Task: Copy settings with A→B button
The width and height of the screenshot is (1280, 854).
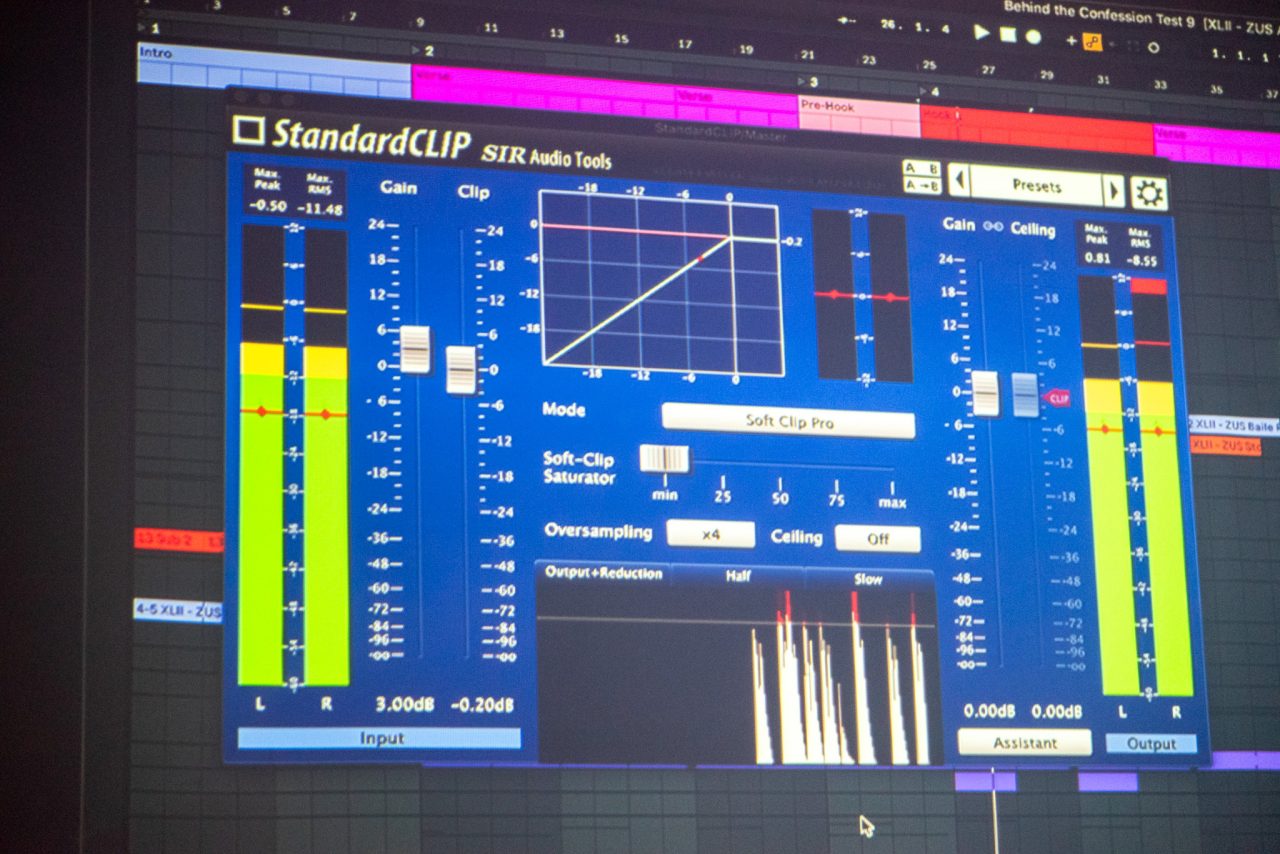Action: [921, 185]
